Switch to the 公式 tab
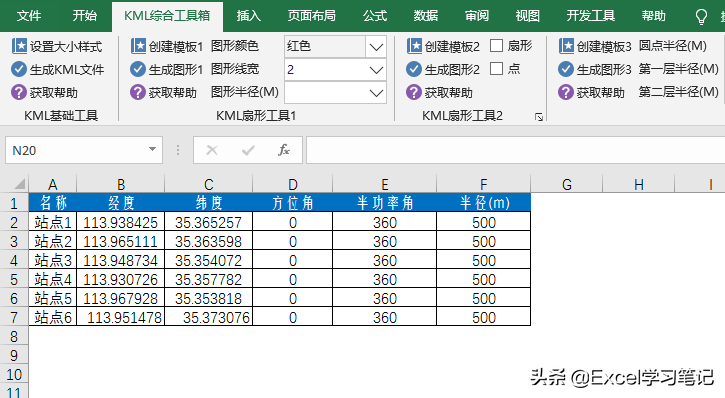The height and width of the screenshot is (398, 725). [375, 16]
